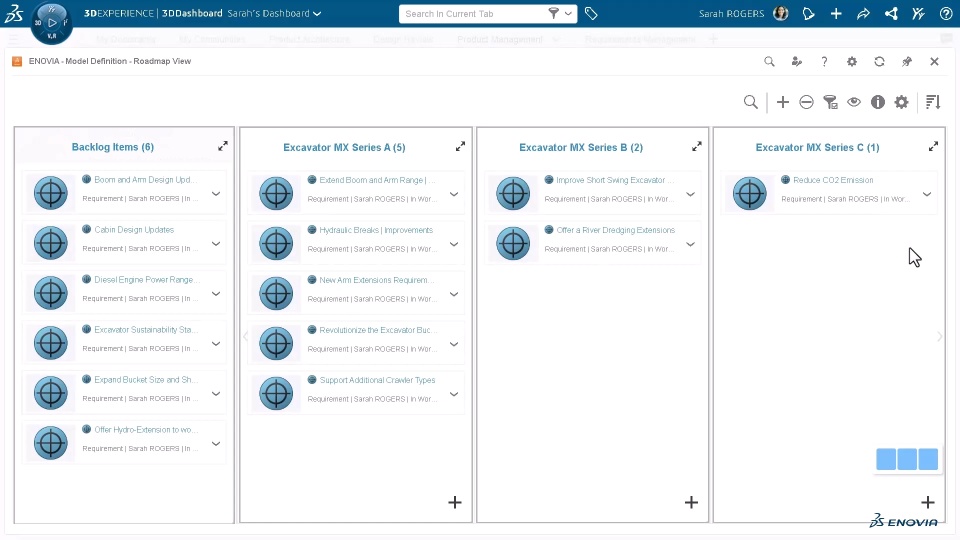The height and width of the screenshot is (540, 960).
Task: Open the 3DEXPERIENCE compass
Action: 51,23
